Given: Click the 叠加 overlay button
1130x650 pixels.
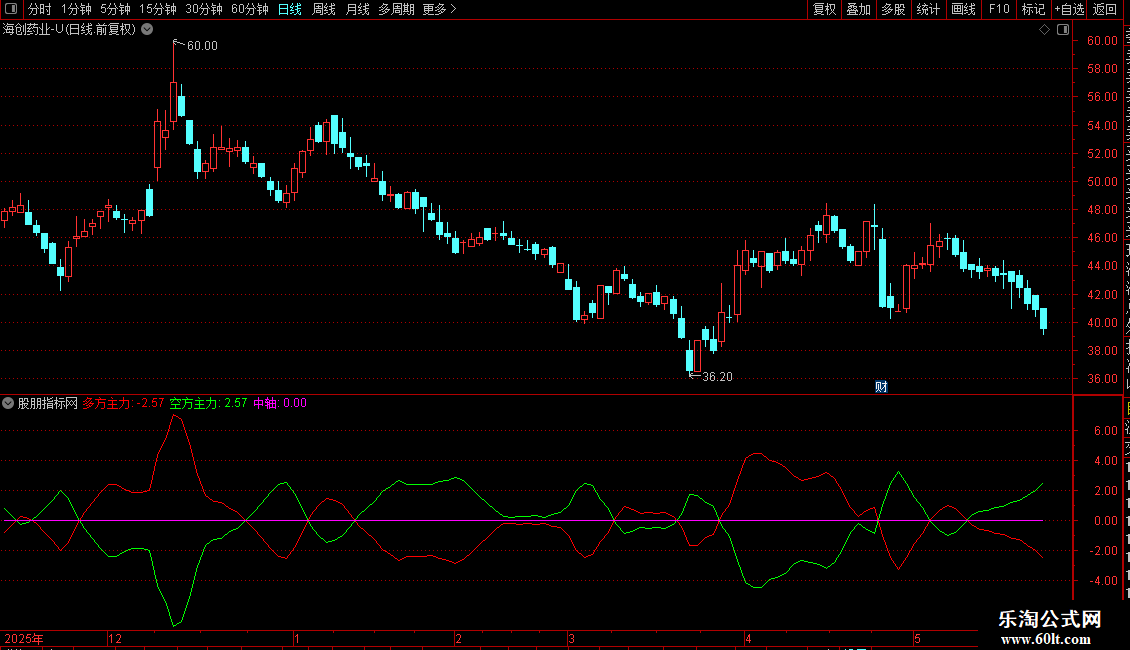Looking at the screenshot, I should [x=858, y=9].
